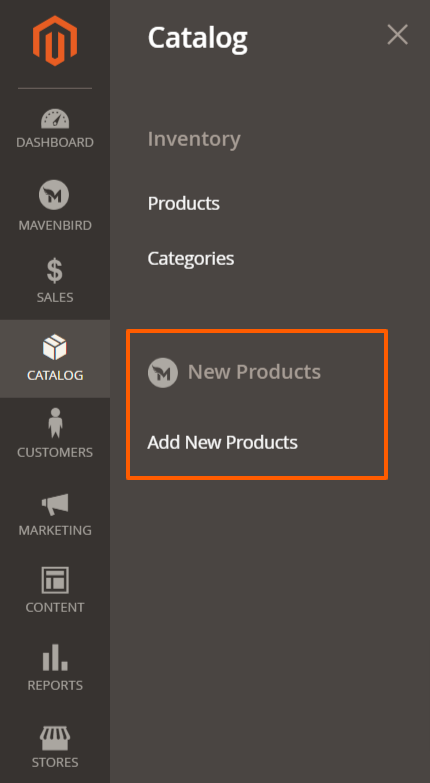Viewport: 430px width, 783px height.
Task: Open Customers via the person icon
Action: [x=55, y=423]
